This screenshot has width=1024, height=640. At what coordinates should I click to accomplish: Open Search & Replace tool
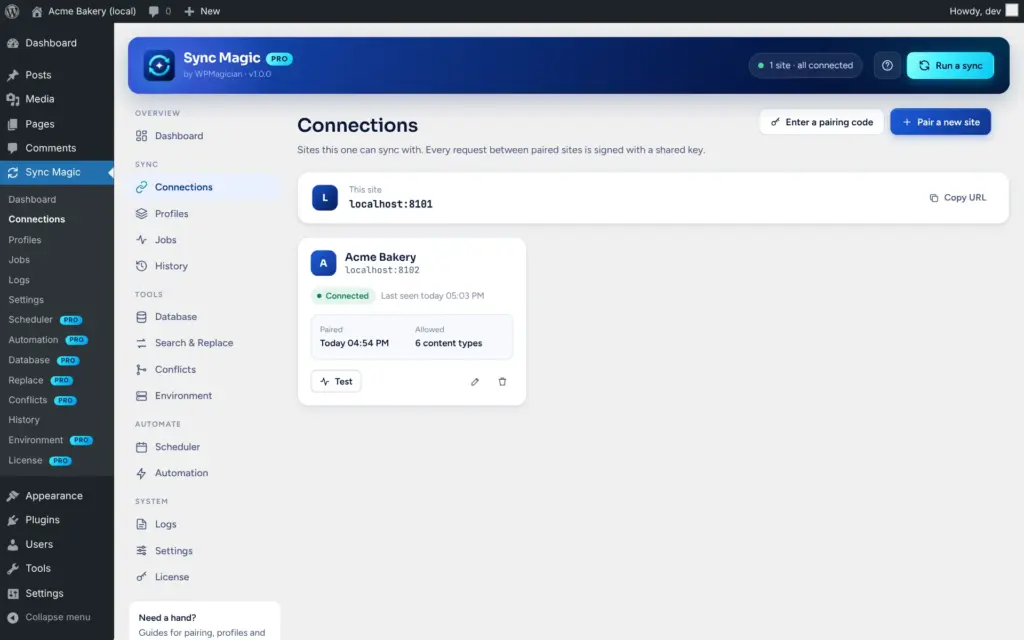[204, 343]
